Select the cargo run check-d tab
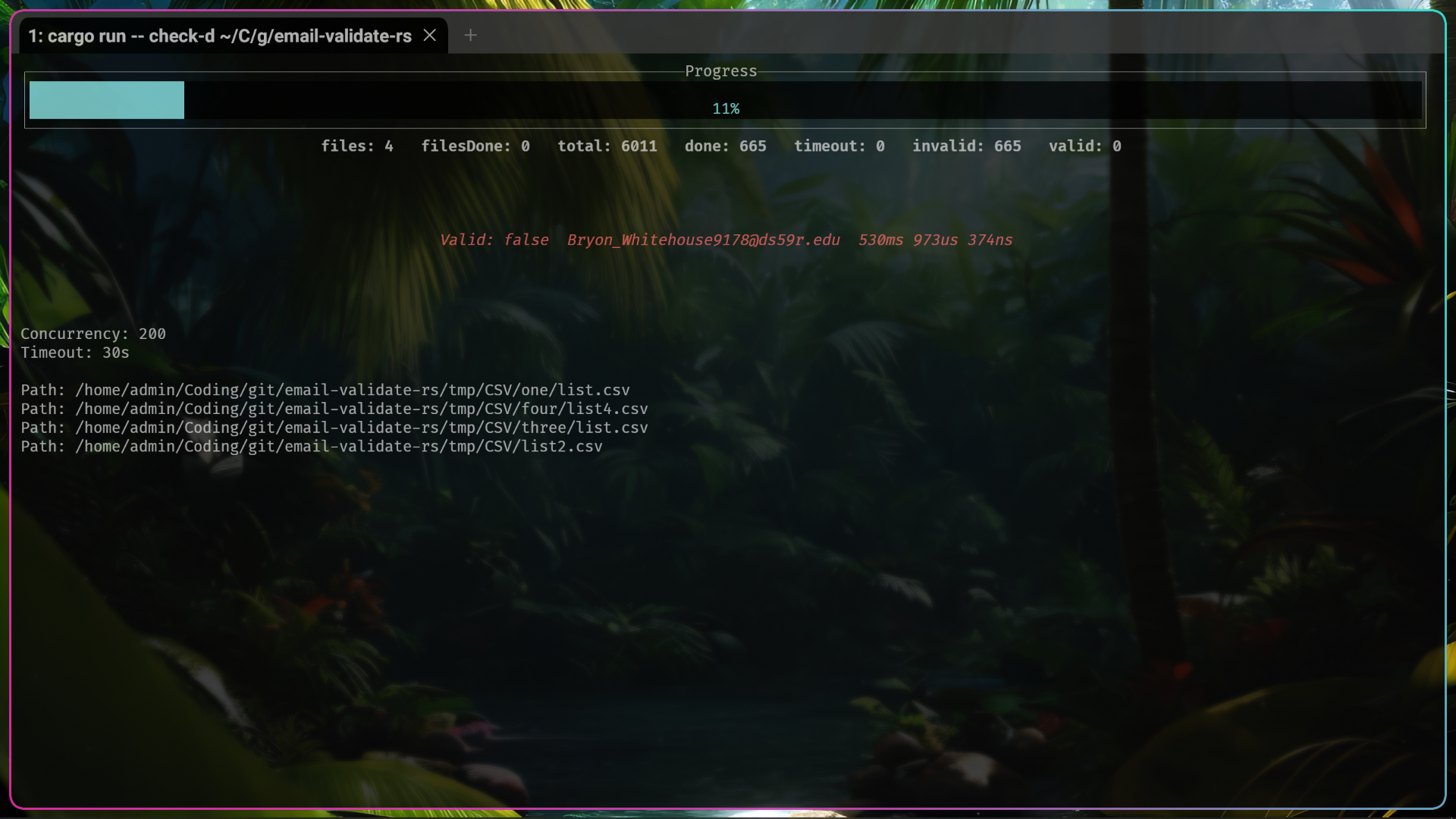The height and width of the screenshot is (819, 1456). (220, 36)
